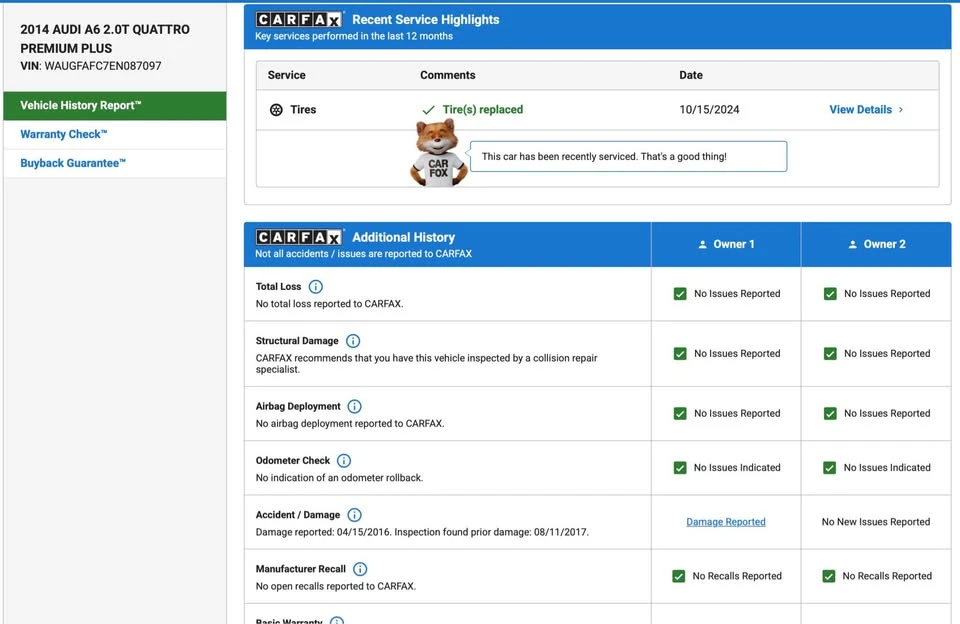Select the Owner 1 column header
The height and width of the screenshot is (624, 960).
click(726, 244)
